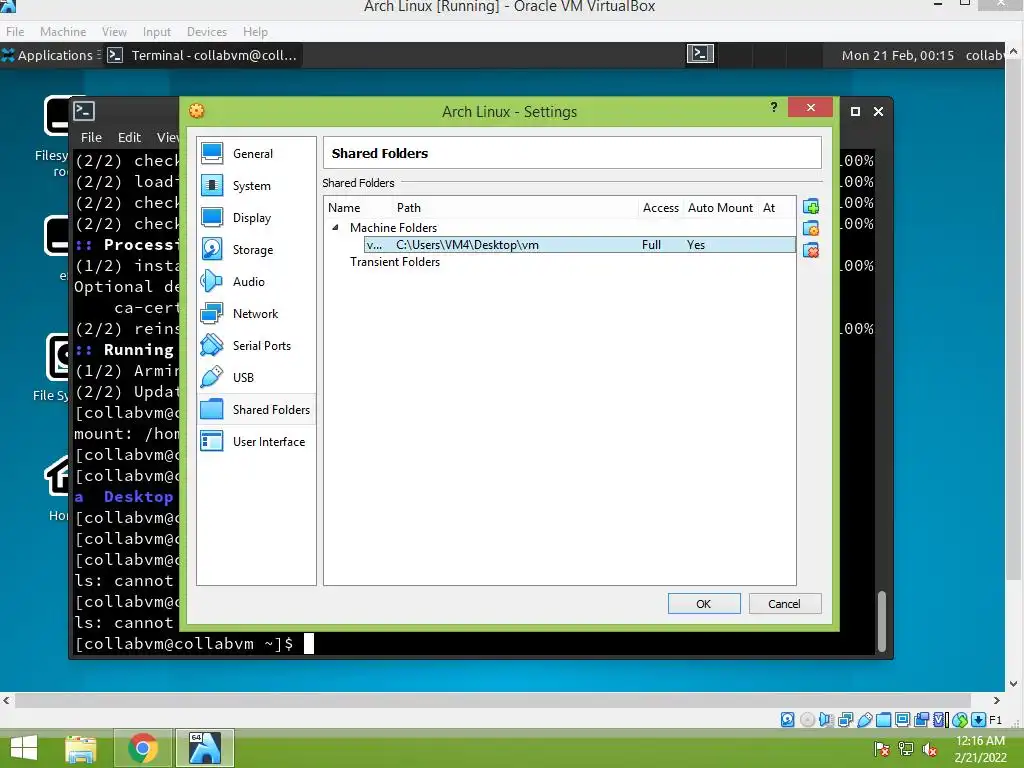Select the Machine Folders tree row
Viewport: 1024px width, 768px height.
pyautogui.click(x=393, y=227)
